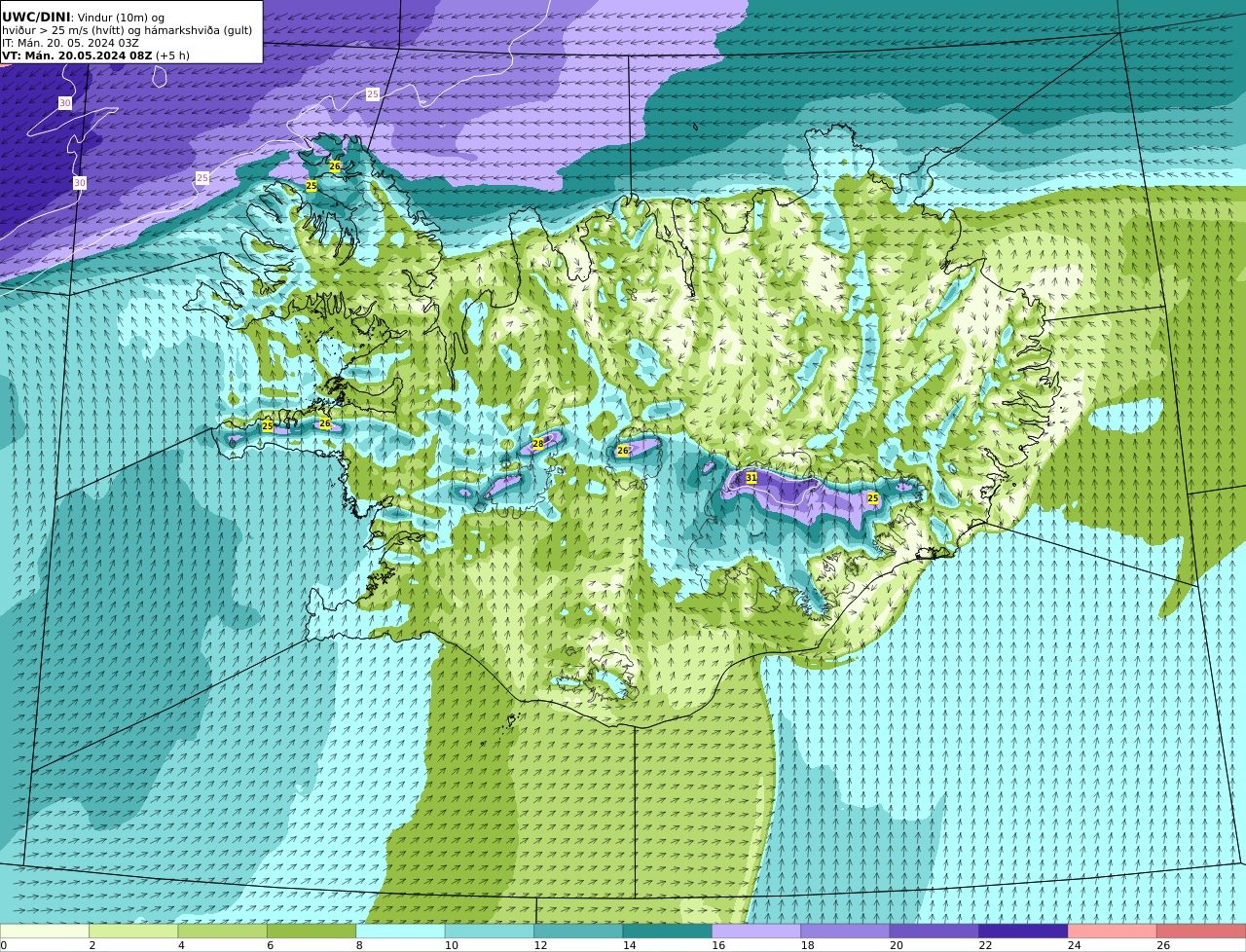Click legend tick label "14"
The width and height of the screenshot is (1246, 952).
pos(630,945)
